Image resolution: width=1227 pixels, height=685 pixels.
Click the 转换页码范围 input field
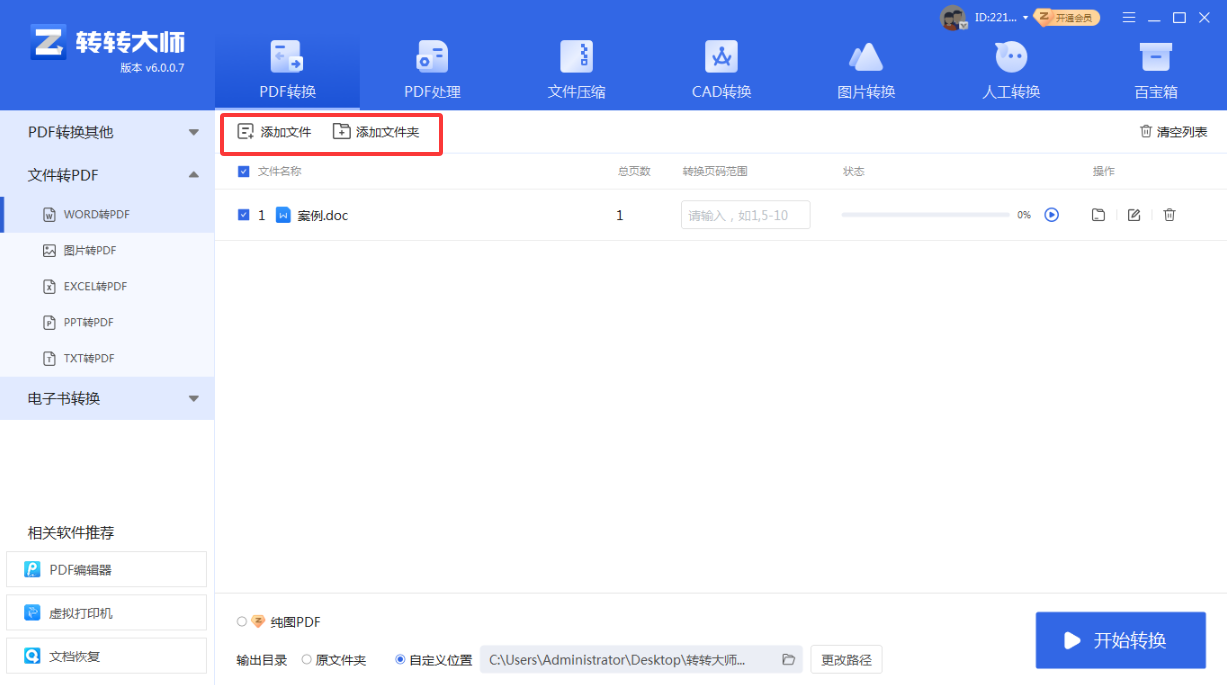click(x=746, y=215)
